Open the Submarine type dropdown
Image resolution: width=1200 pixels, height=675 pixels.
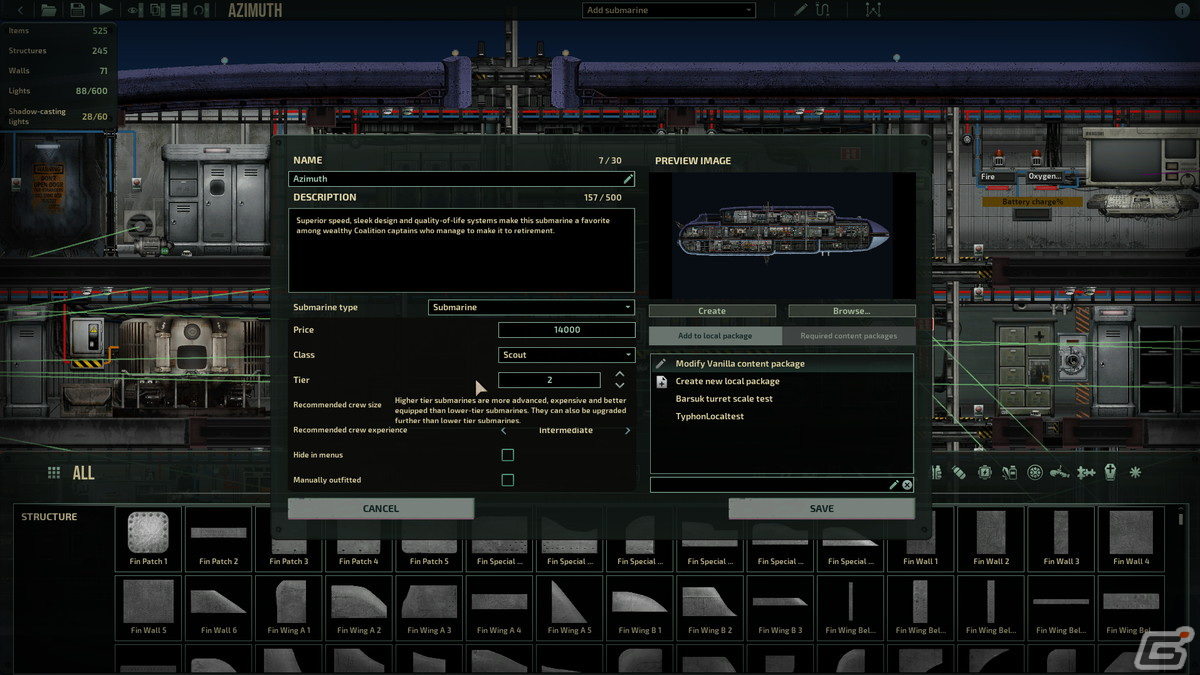[532, 307]
